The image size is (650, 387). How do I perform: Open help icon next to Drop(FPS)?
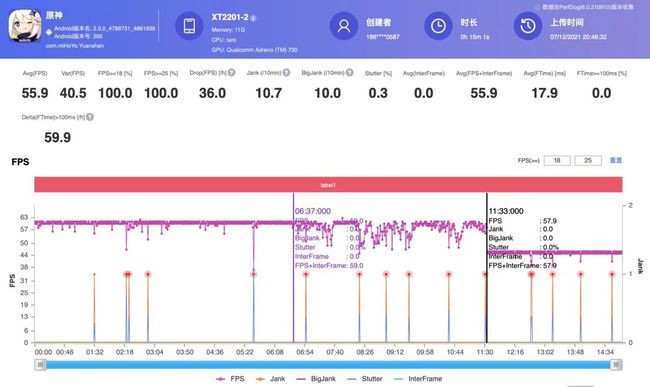pyautogui.click(x=231, y=73)
